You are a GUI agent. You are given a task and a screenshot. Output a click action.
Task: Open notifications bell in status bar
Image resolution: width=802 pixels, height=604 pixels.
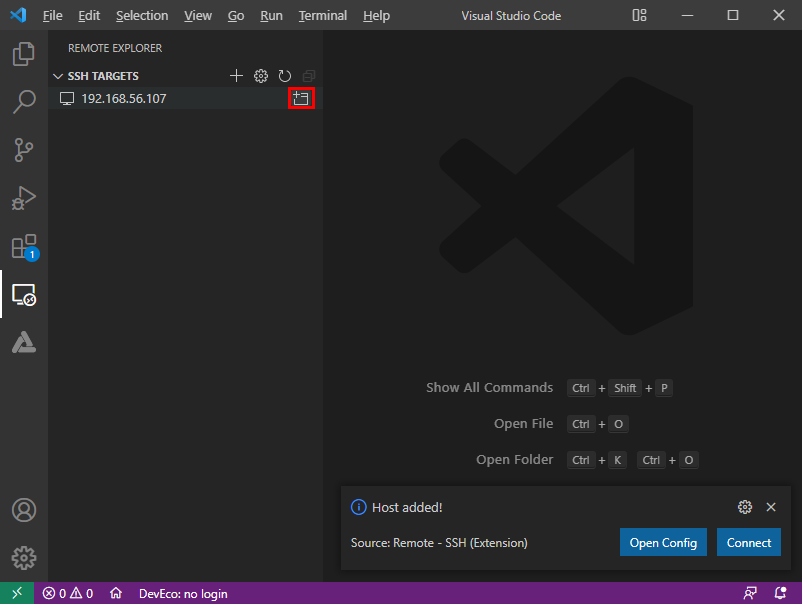tap(780, 593)
